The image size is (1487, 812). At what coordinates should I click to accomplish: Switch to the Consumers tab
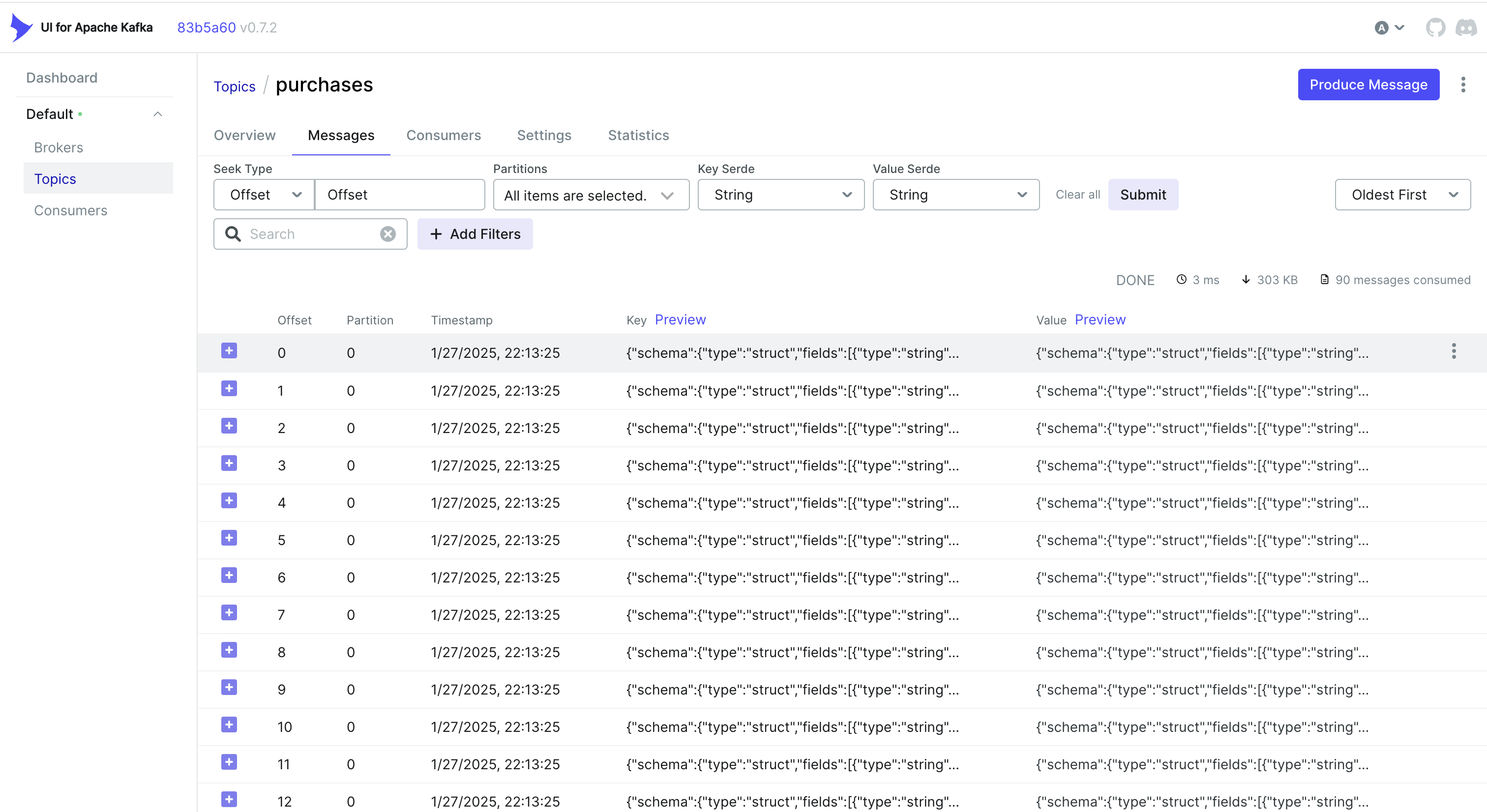[x=444, y=135]
